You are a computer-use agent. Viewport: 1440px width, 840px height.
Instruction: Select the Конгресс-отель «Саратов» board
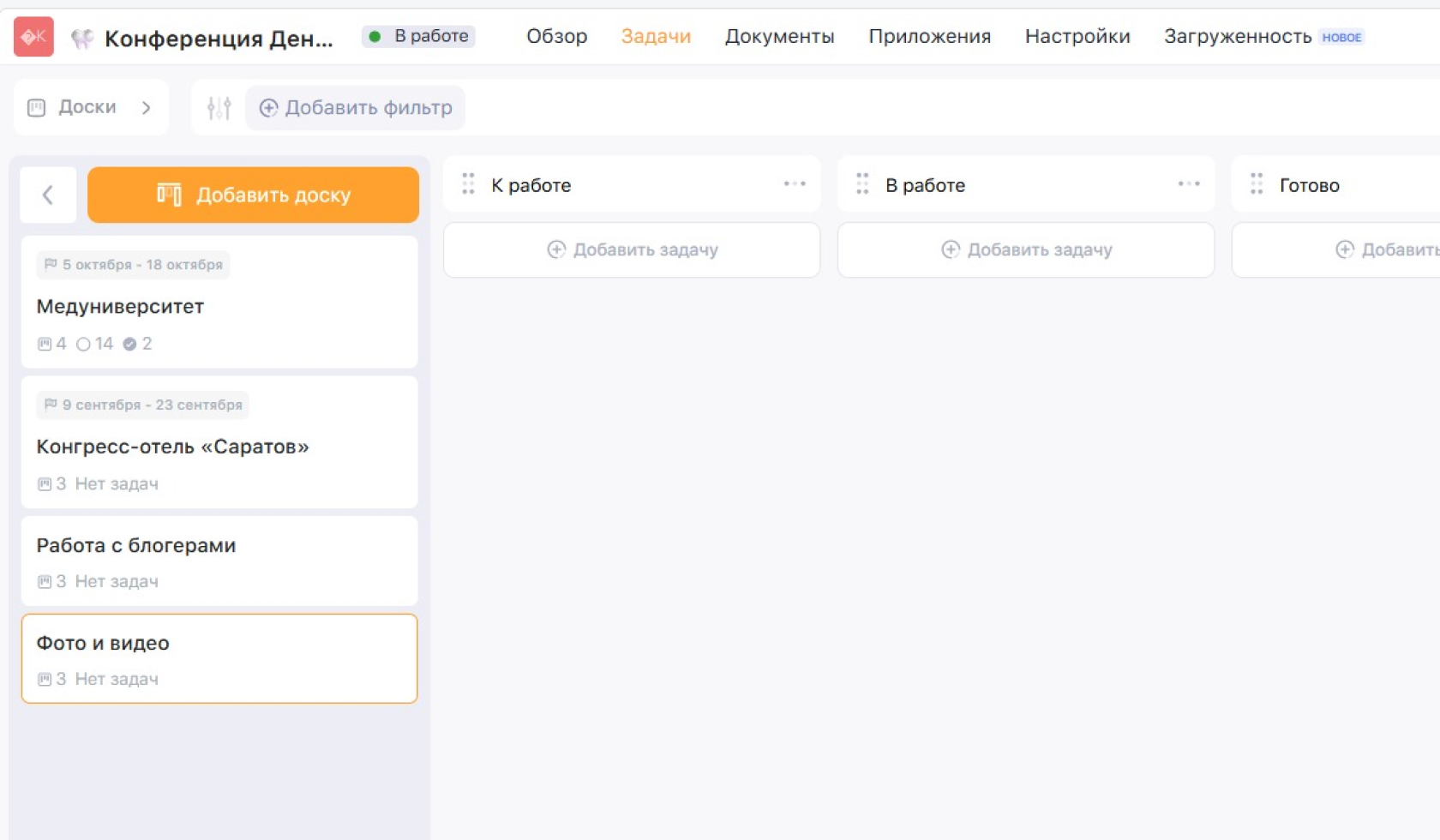pyautogui.click(x=219, y=441)
